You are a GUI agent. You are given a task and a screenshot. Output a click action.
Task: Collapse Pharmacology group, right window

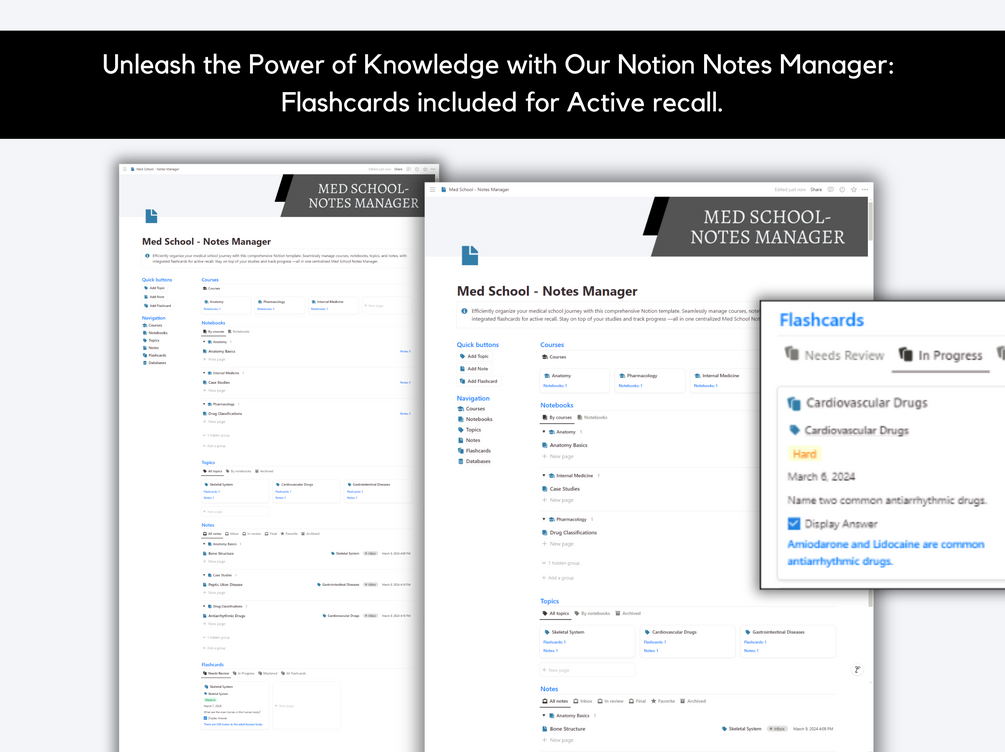(544, 519)
